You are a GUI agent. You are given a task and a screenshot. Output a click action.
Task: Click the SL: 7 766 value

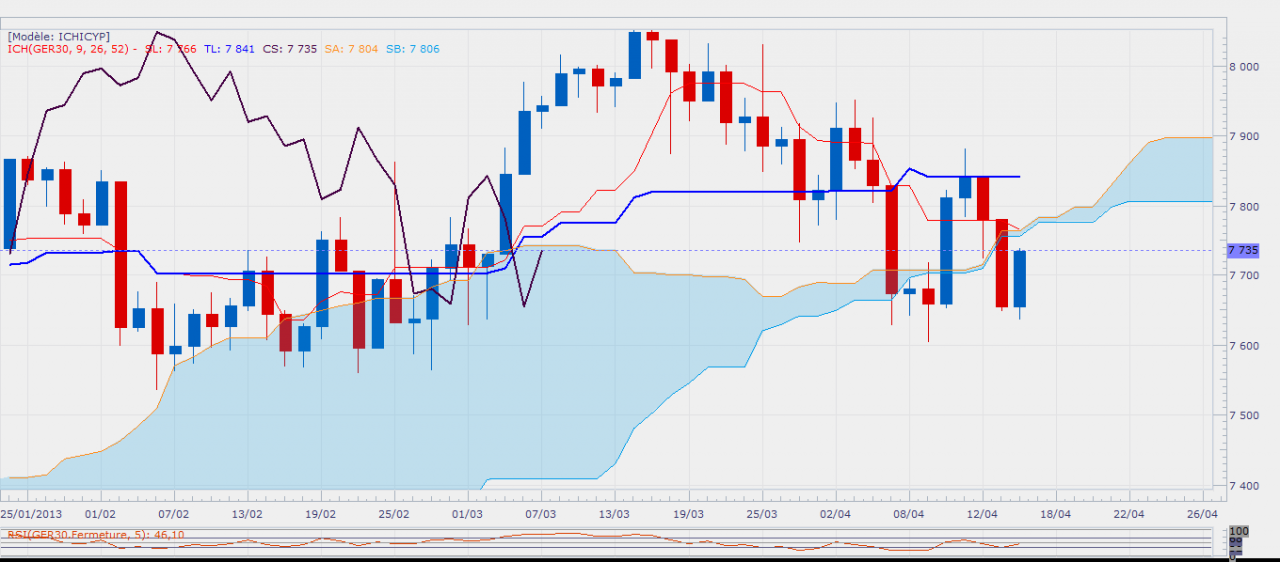point(170,48)
